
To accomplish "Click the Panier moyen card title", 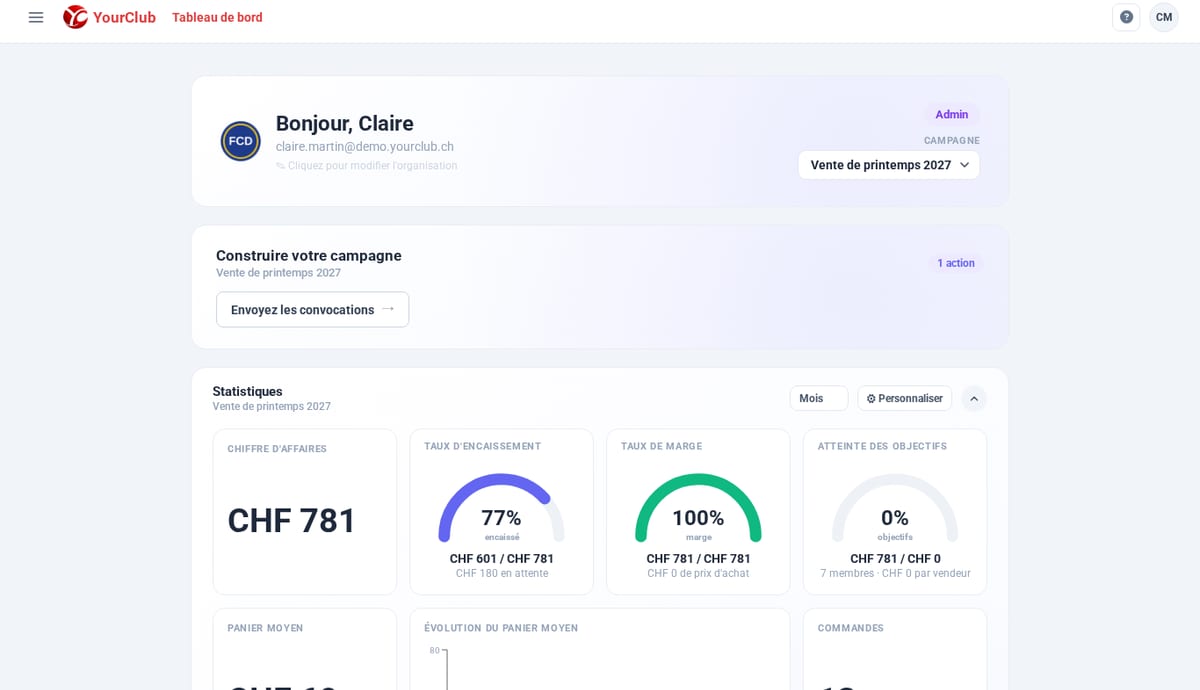I will pyautogui.click(x=265, y=628).
